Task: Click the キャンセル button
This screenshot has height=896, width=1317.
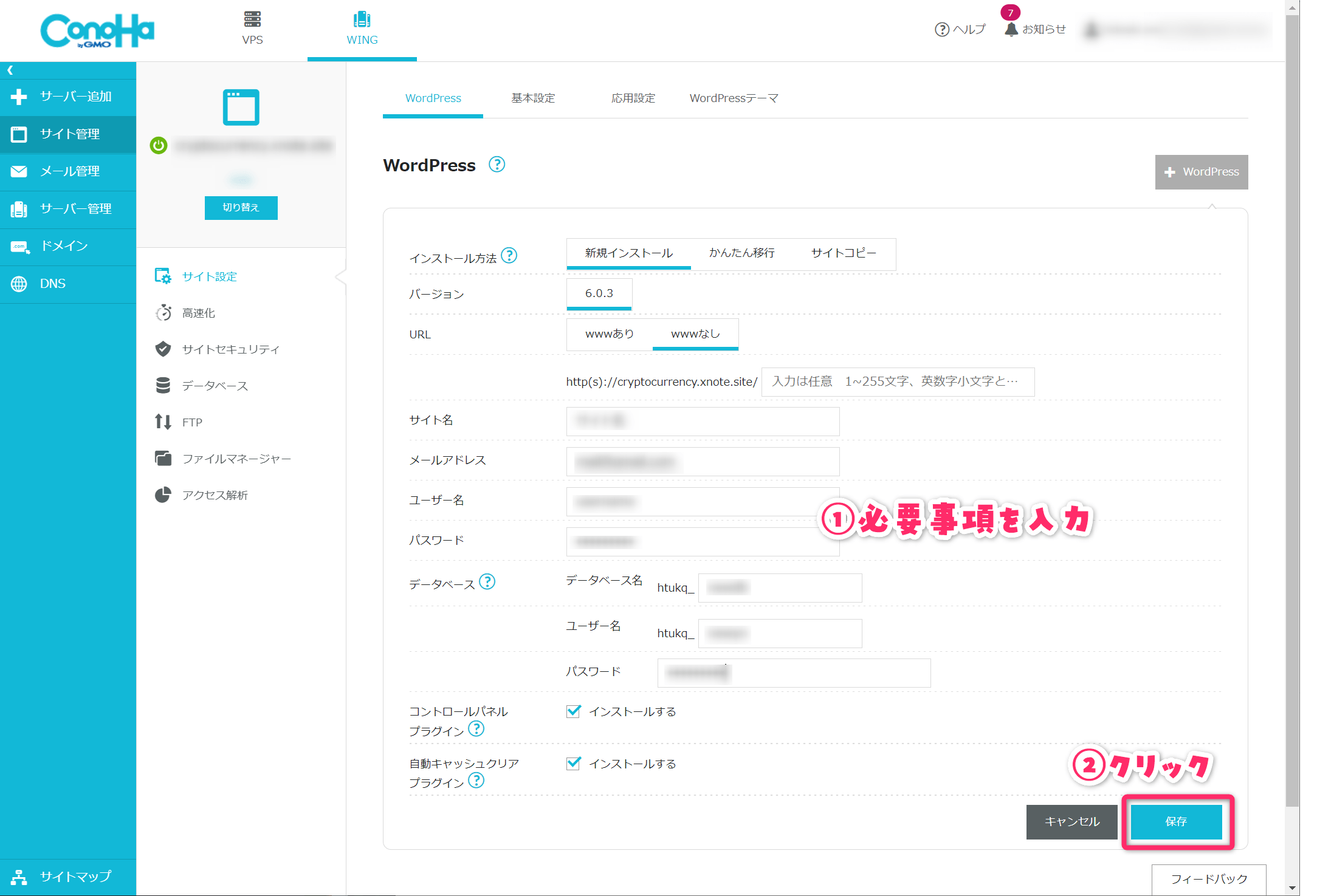Action: pyautogui.click(x=1071, y=821)
